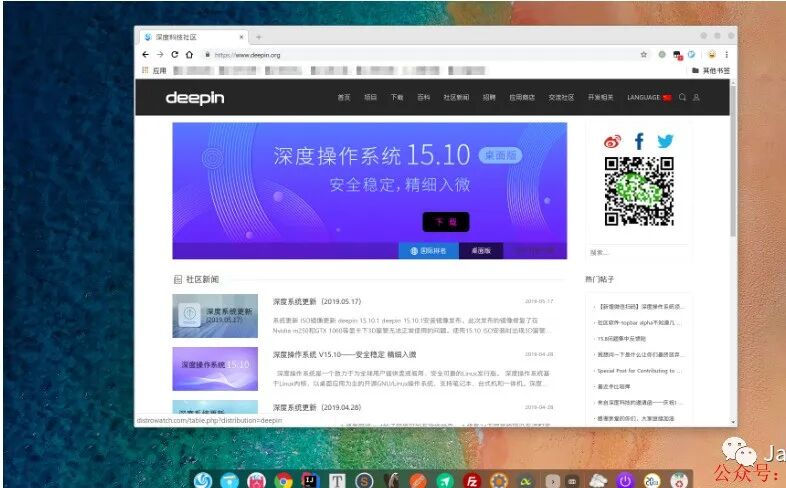Open the 深度系统更新 (2019.05.17) article link
Viewport: 786px width, 488px height.
click(x=317, y=301)
